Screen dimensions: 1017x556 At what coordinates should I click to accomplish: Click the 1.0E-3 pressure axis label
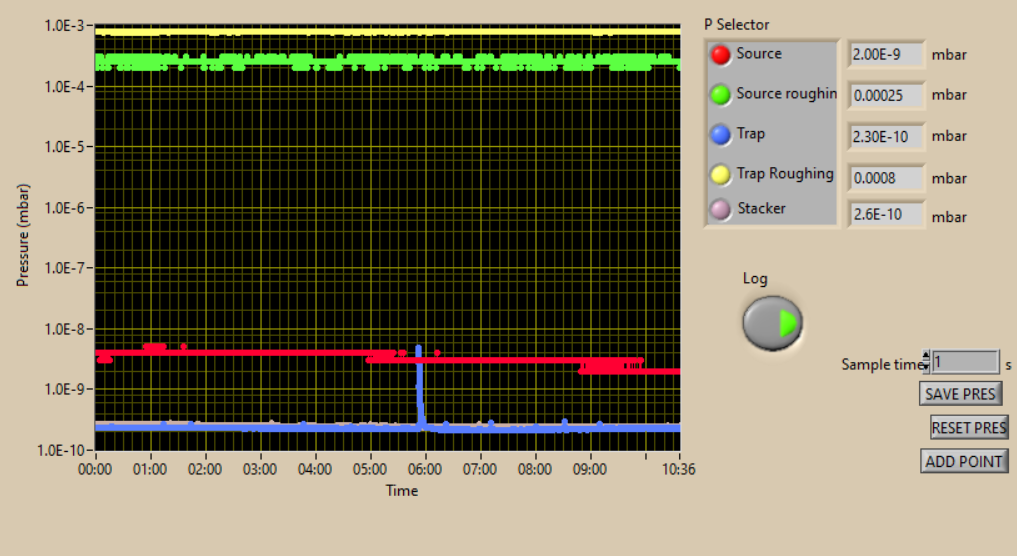pos(64,26)
